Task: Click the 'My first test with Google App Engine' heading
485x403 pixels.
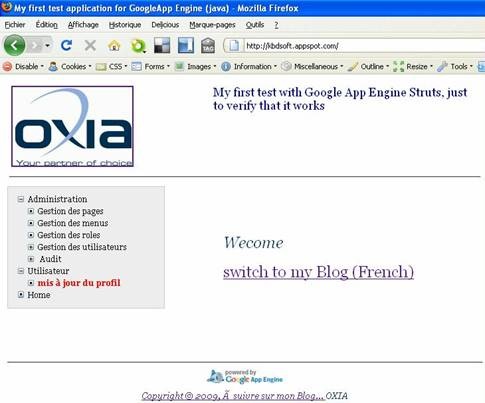Action: 340,99
